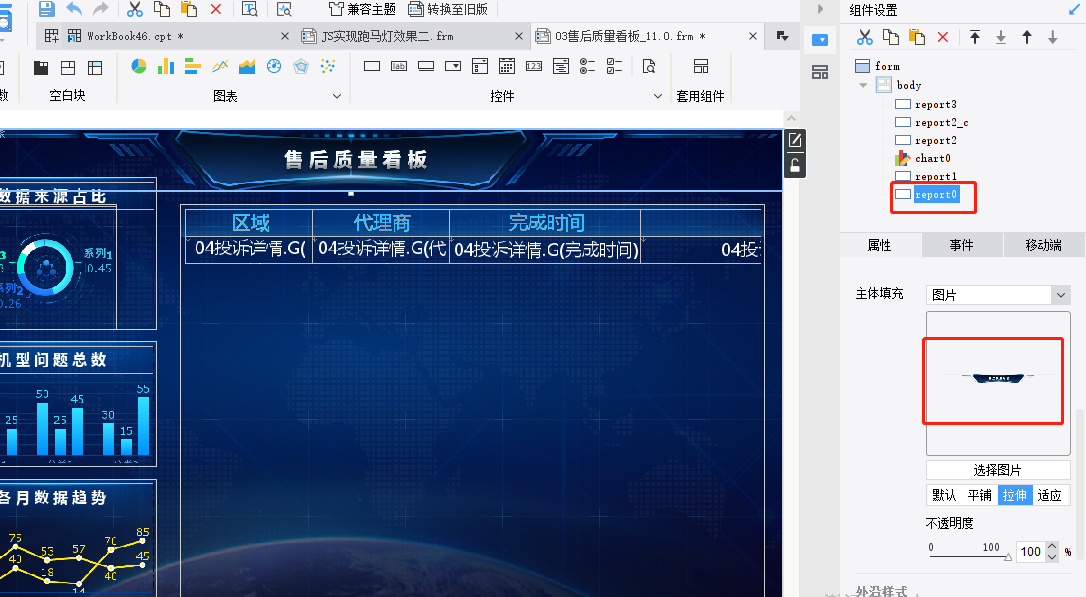Cut selection using the top toolbar scissors
This screenshot has height=597, width=1086.
pyautogui.click(x=135, y=9)
